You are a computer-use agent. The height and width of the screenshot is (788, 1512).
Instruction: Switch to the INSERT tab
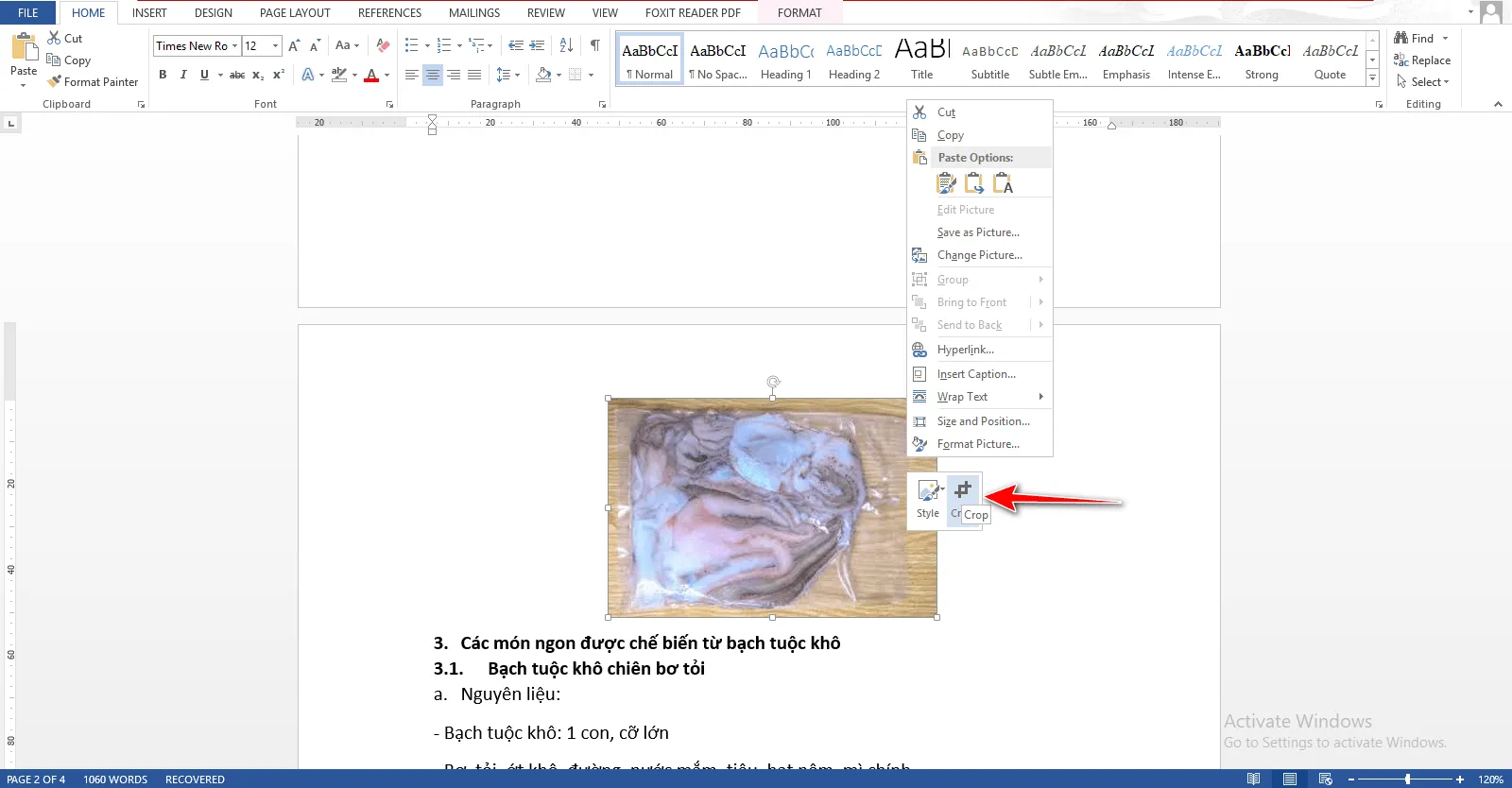click(149, 12)
